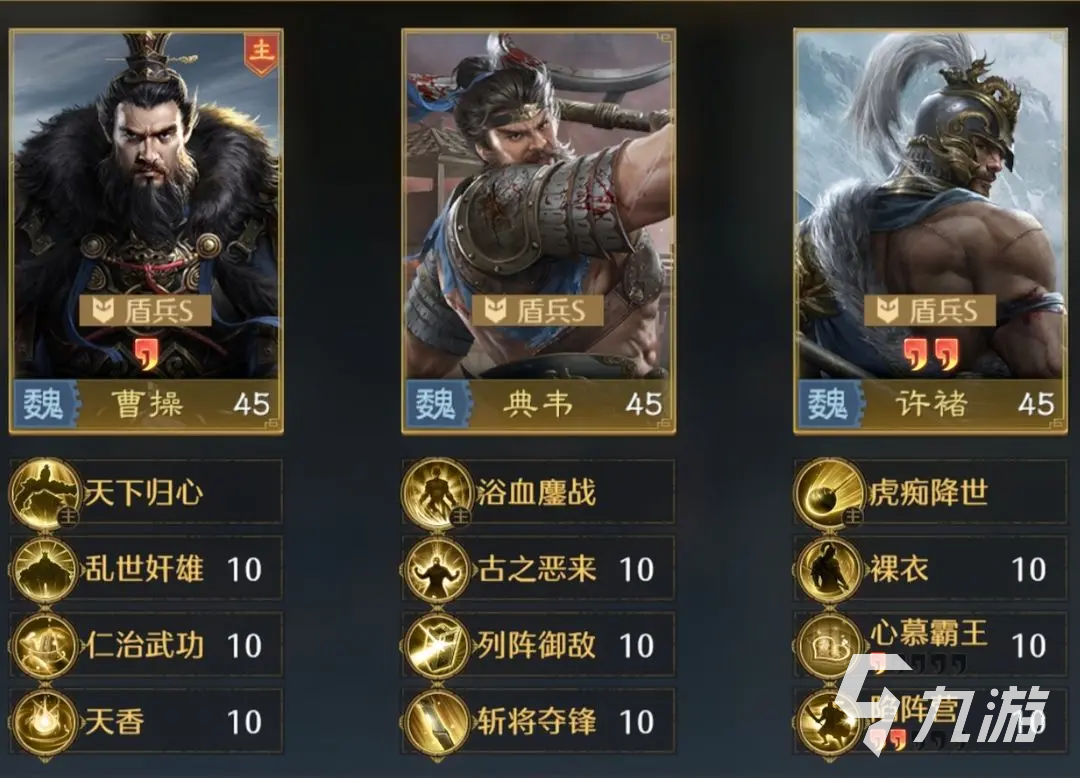Screen dimensions: 1080x778
Task: Open the 虎痴降世 skill icon
Action: pos(829,493)
